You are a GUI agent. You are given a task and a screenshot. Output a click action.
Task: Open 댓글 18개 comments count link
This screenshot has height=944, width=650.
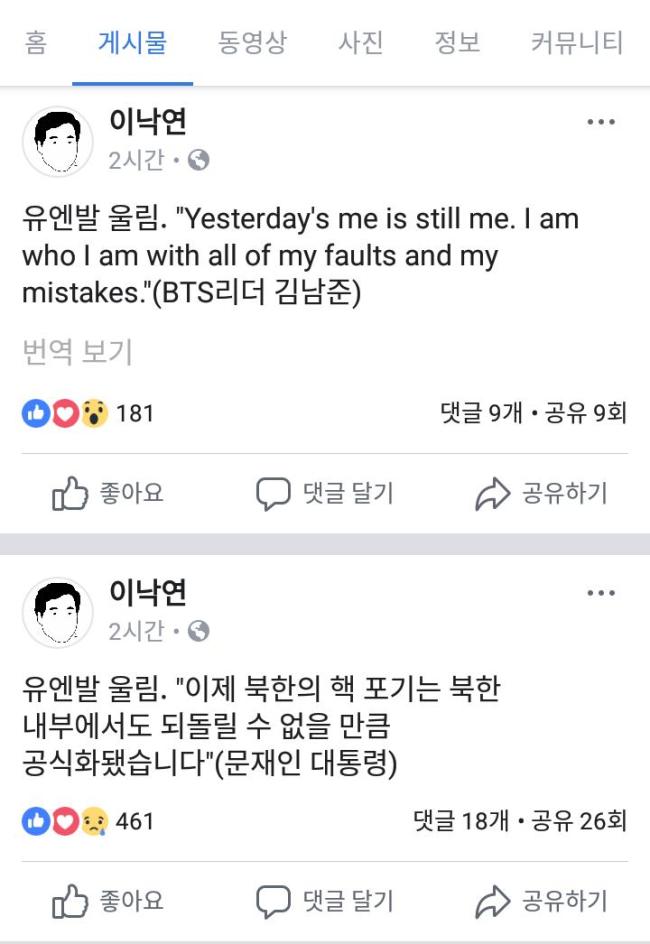pos(461,821)
